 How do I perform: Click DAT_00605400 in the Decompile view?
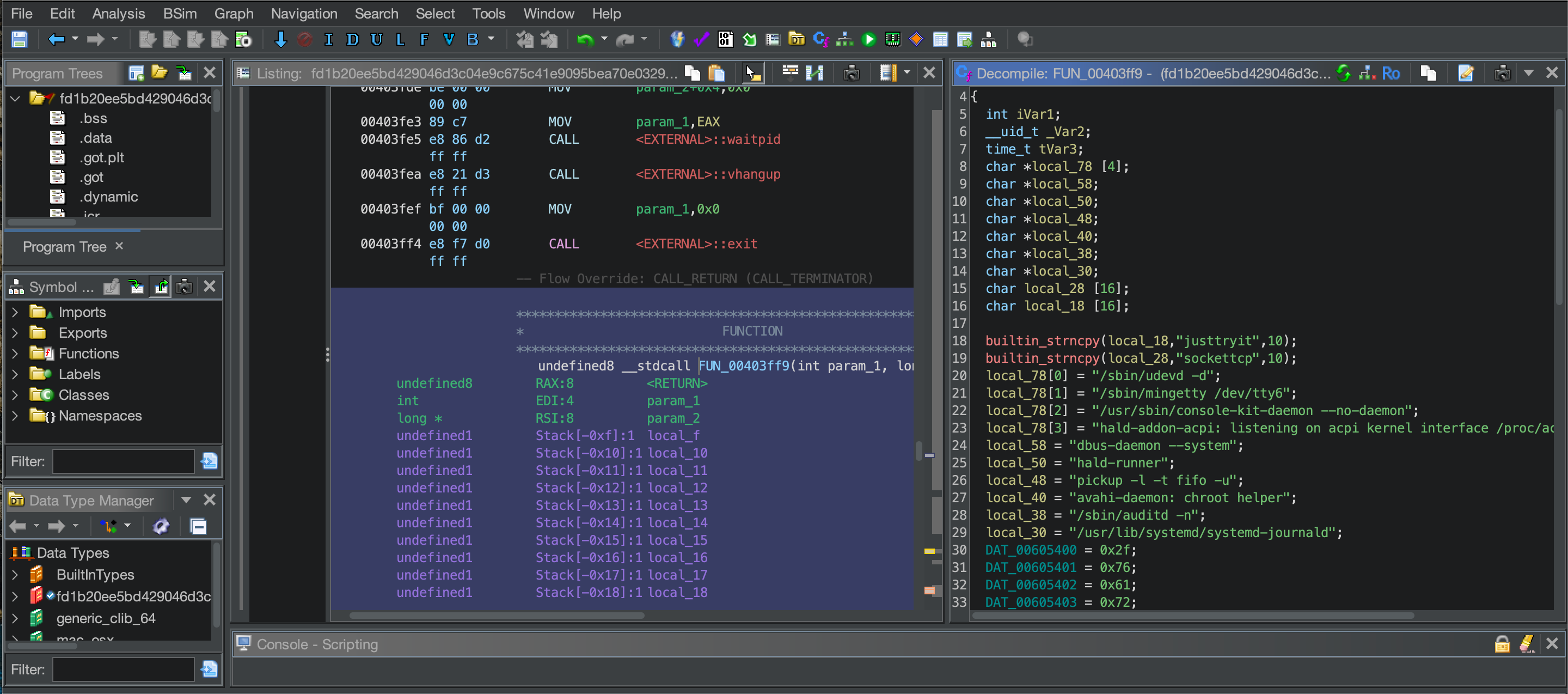pyautogui.click(x=1031, y=550)
